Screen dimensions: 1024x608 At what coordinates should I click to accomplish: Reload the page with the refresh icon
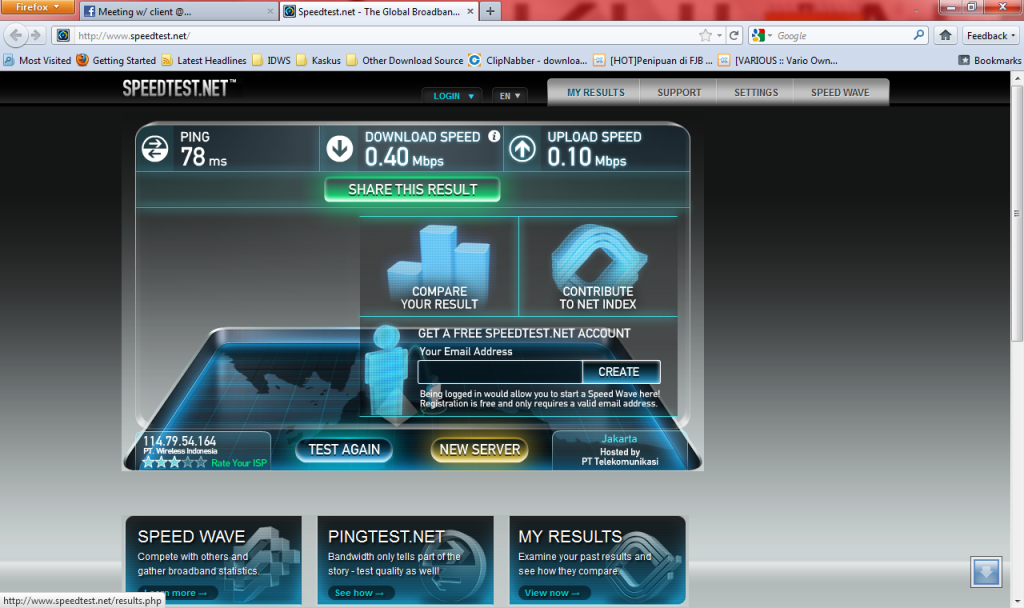click(x=734, y=35)
